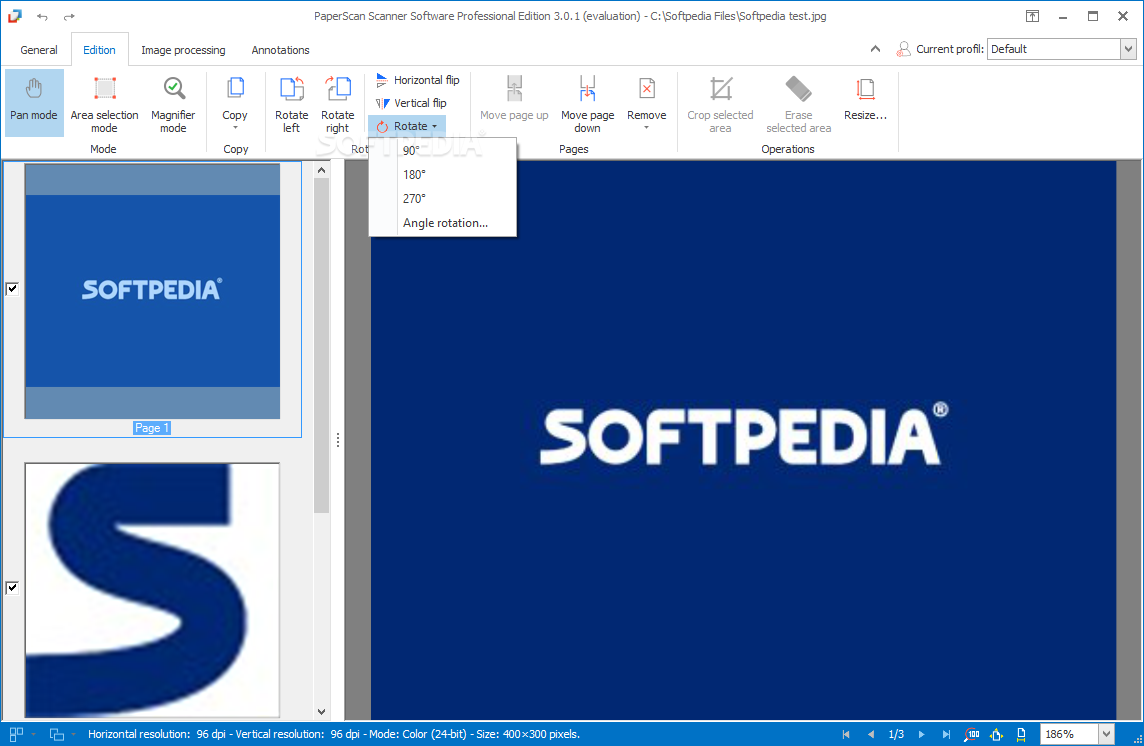Click the 1/3 page counter

click(x=896, y=734)
